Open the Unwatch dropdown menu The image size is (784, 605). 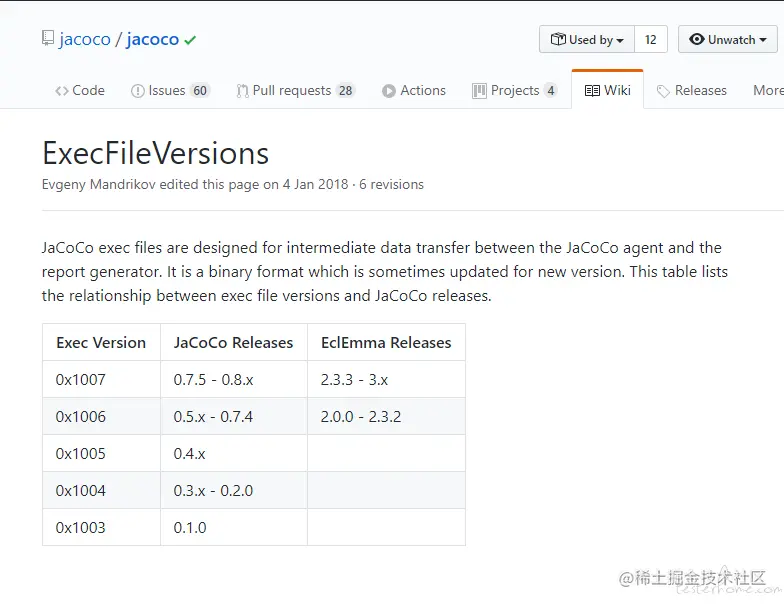(x=728, y=39)
